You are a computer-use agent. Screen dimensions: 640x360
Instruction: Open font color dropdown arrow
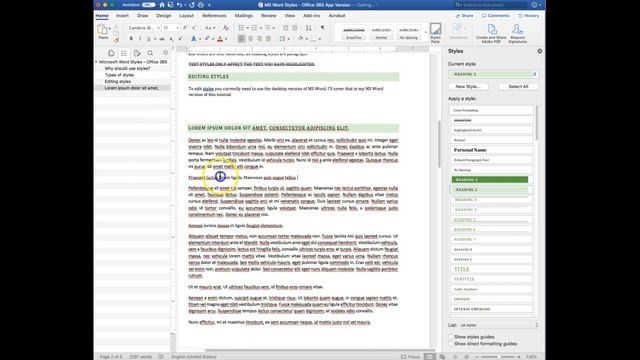tap(226, 39)
